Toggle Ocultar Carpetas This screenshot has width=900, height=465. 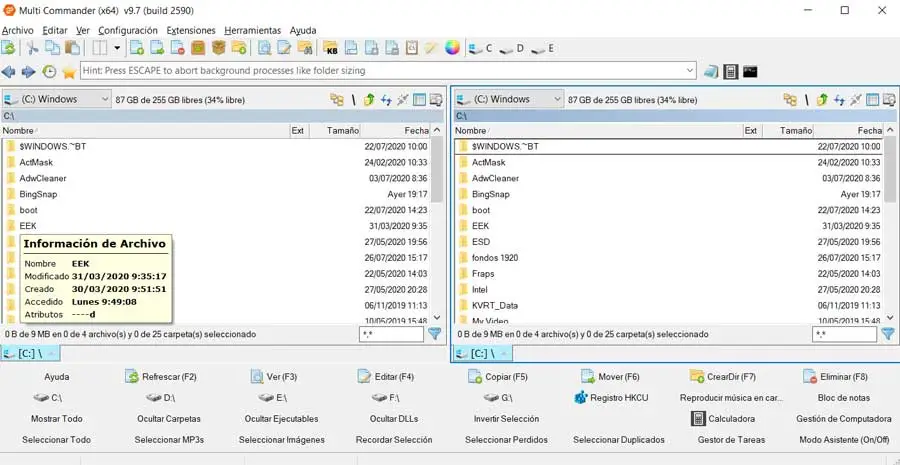click(x=169, y=419)
